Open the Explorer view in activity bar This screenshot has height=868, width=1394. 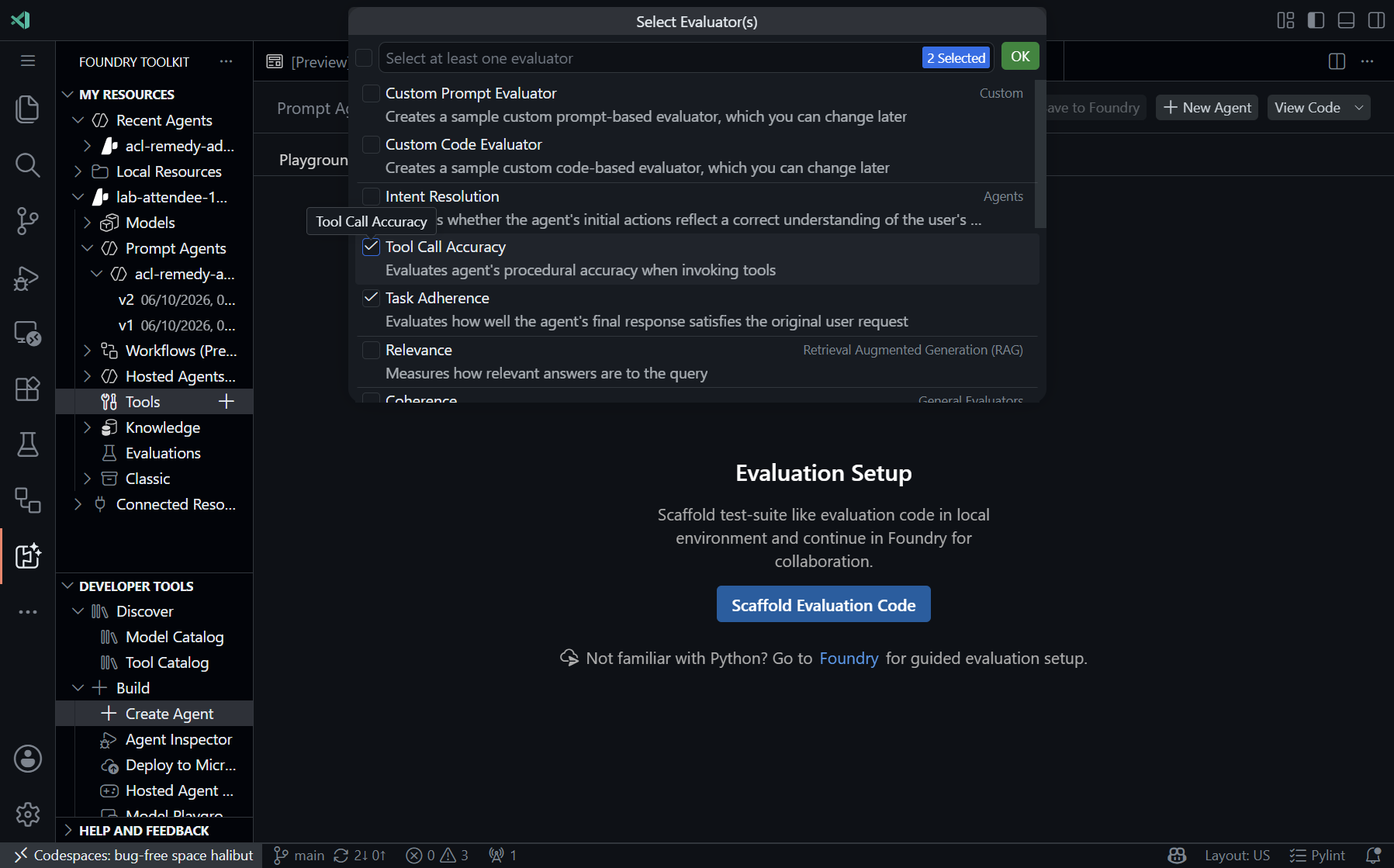pos(28,109)
